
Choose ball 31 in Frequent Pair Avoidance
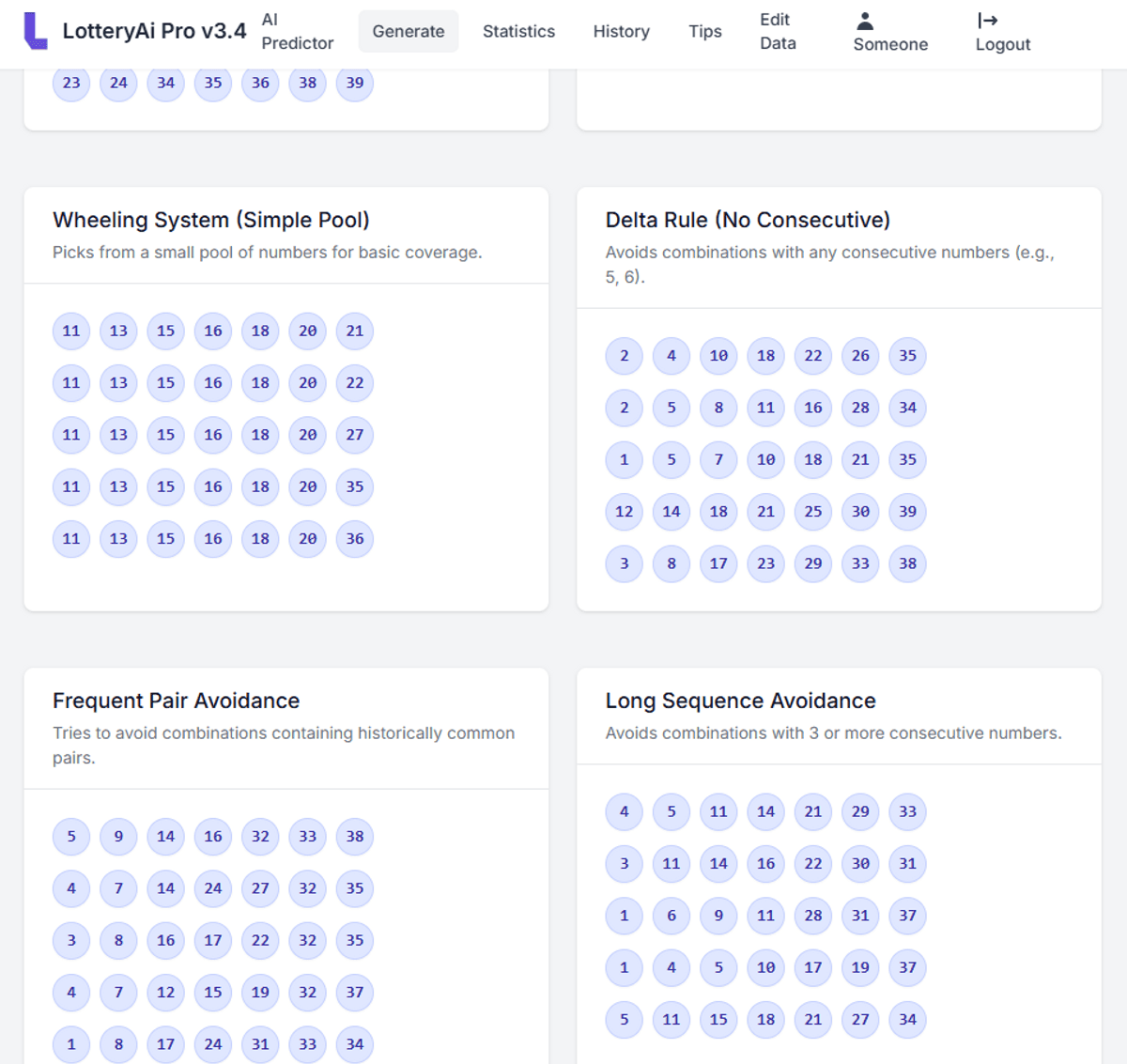coord(260,1044)
